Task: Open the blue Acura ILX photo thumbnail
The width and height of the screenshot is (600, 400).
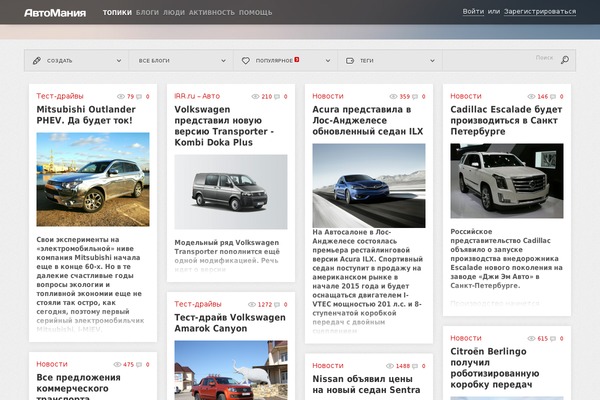Action: click(x=369, y=186)
